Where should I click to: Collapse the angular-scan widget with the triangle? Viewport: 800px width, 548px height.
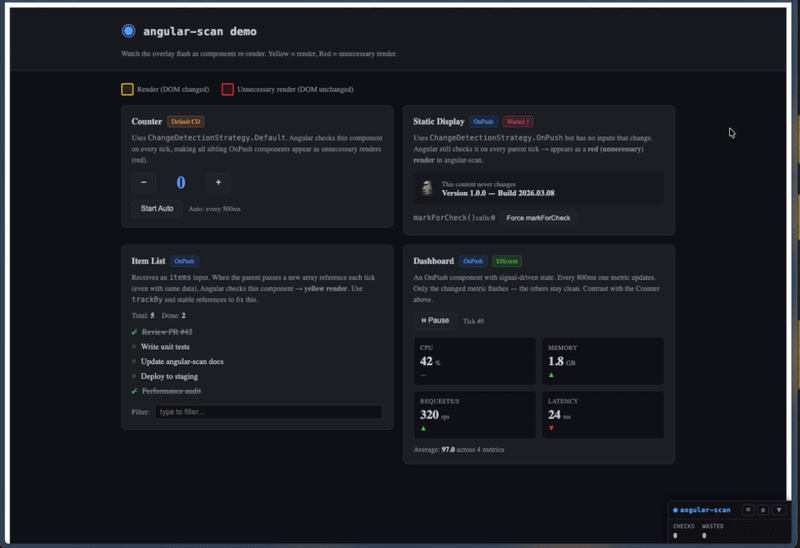click(779, 510)
